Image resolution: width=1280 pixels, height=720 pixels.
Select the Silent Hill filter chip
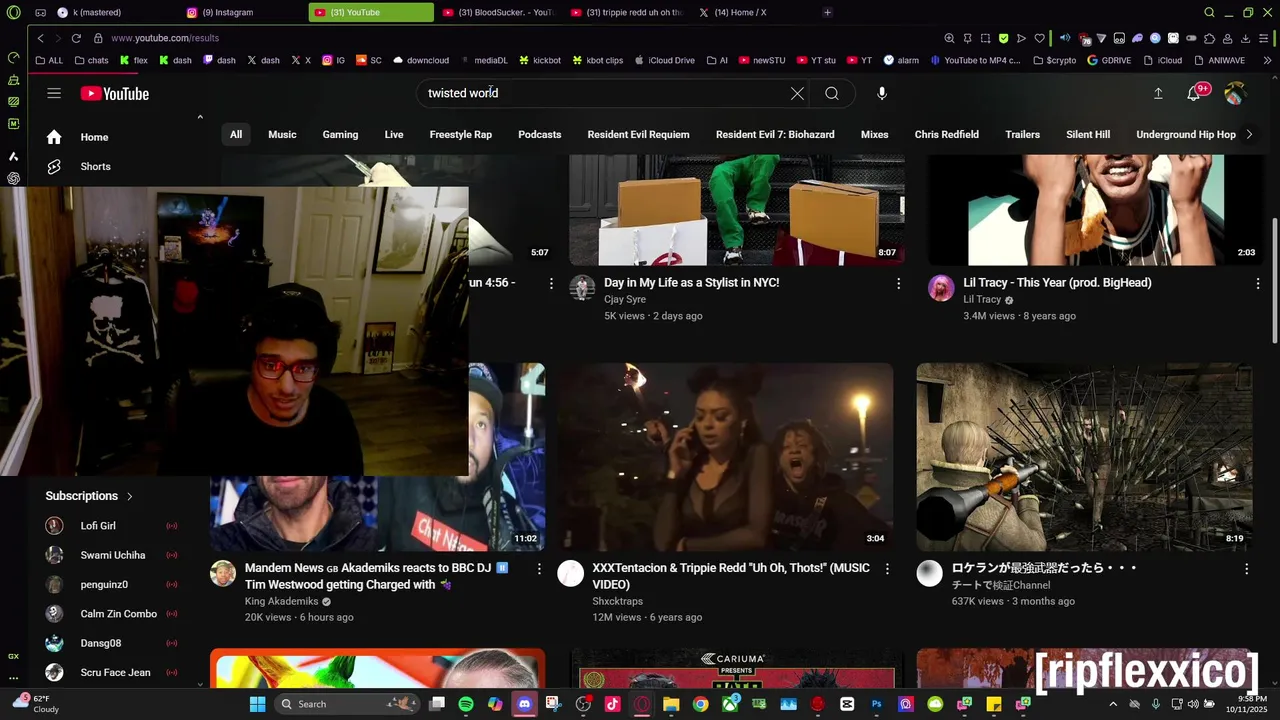pyautogui.click(x=1088, y=134)
